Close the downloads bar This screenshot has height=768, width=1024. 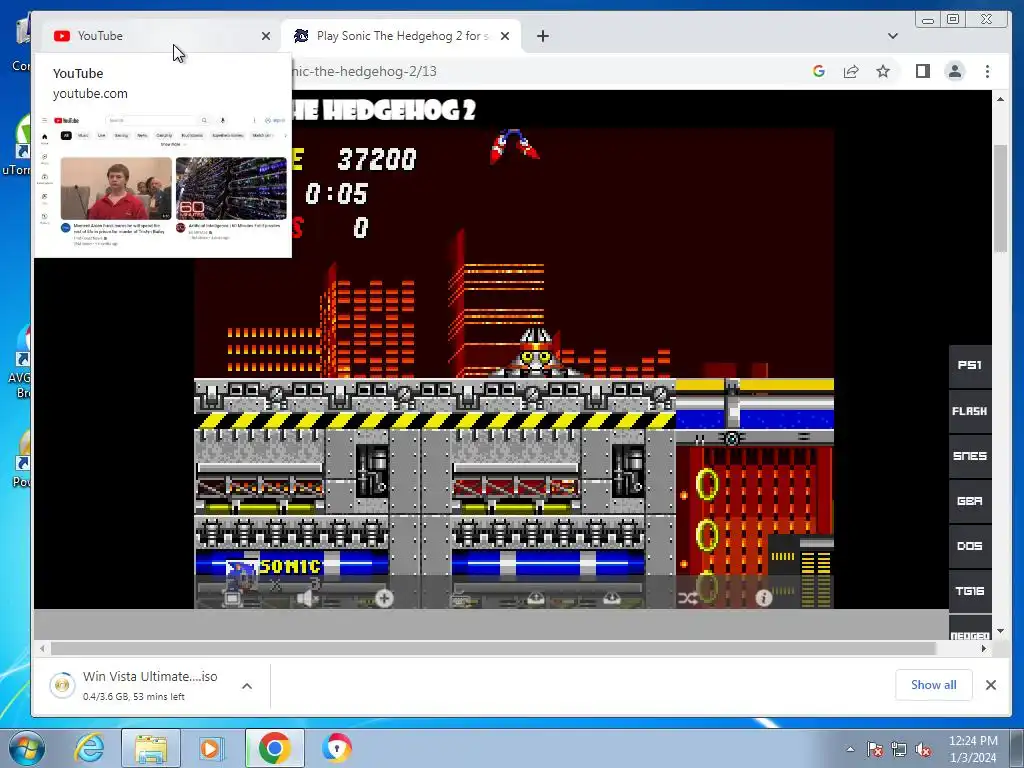click(x=991, y=685)
